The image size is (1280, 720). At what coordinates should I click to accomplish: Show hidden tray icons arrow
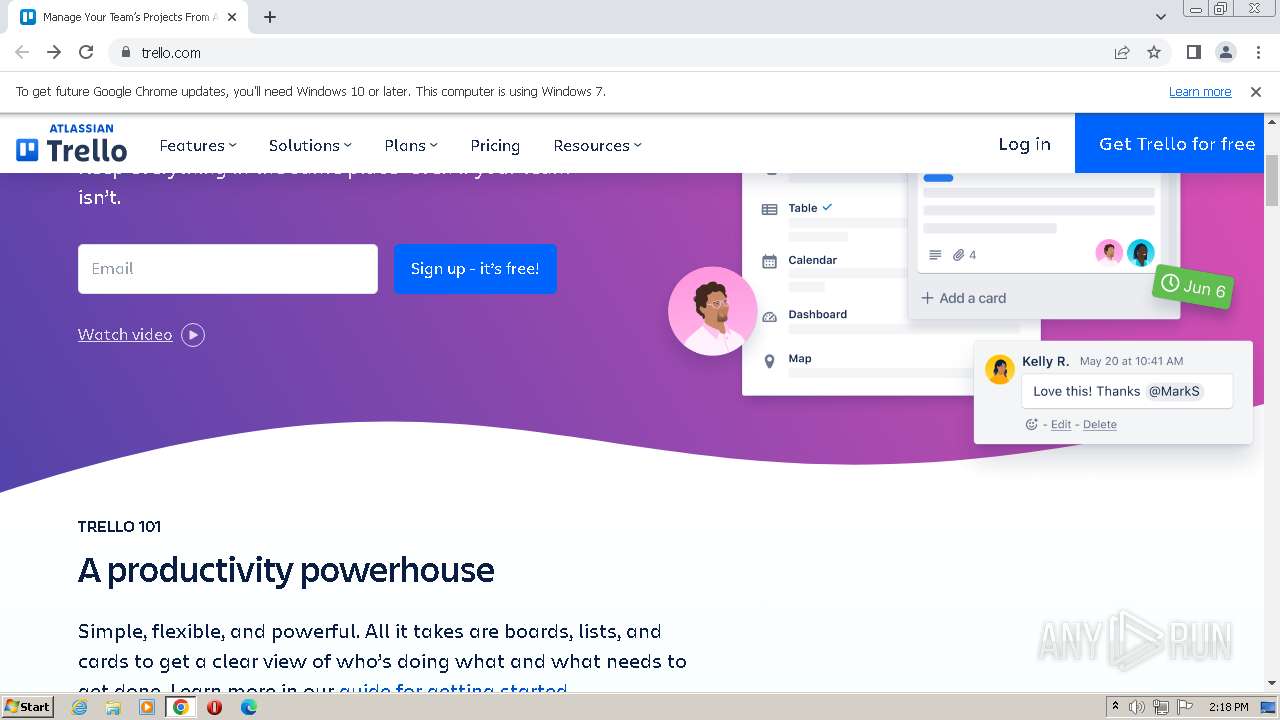[x=1115, y=707]
